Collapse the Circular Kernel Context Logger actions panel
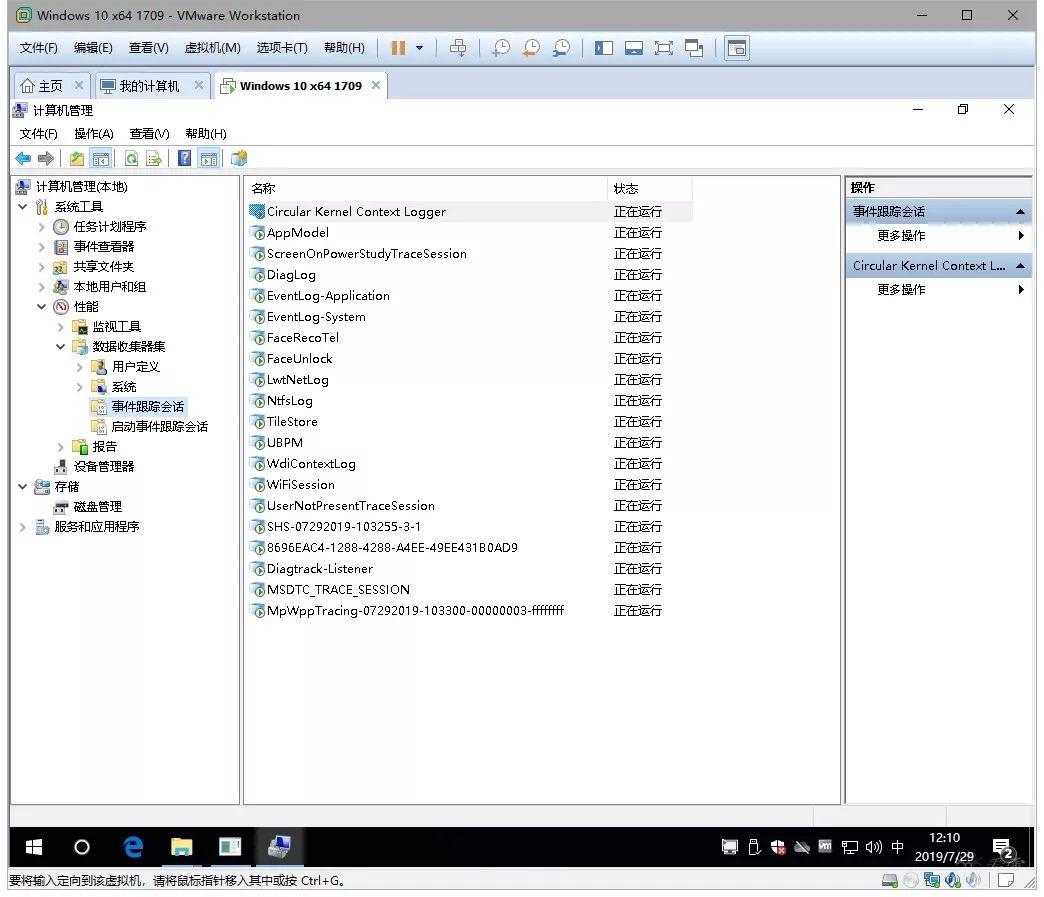This screenshot has height=897, width=1044. (1019, 265)
